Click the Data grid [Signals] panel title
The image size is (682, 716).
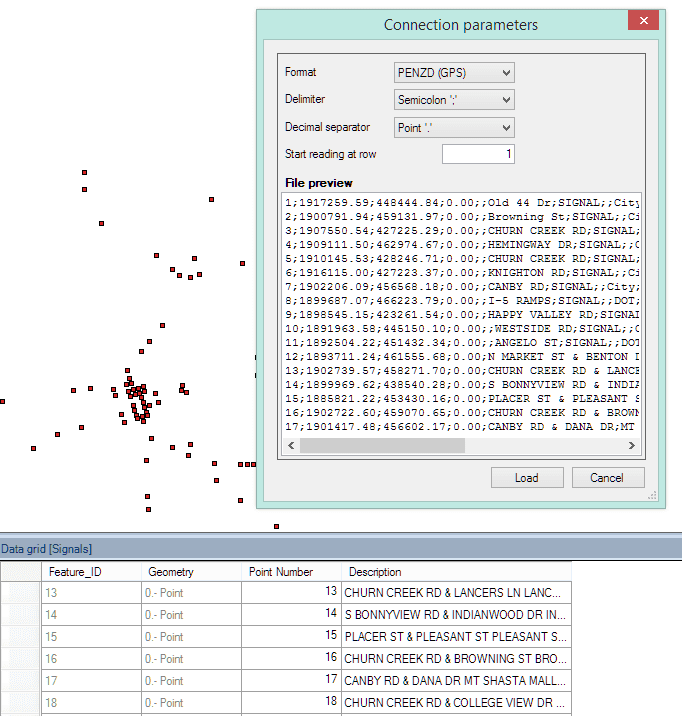coord(46,549)
